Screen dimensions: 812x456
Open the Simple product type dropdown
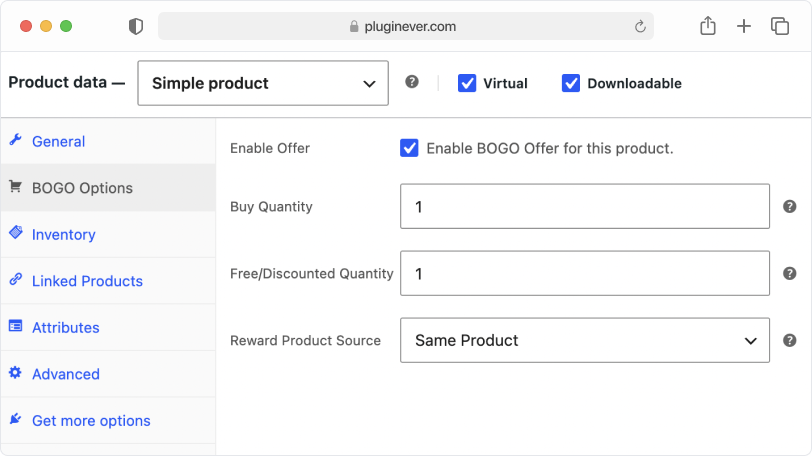(263, 83)
